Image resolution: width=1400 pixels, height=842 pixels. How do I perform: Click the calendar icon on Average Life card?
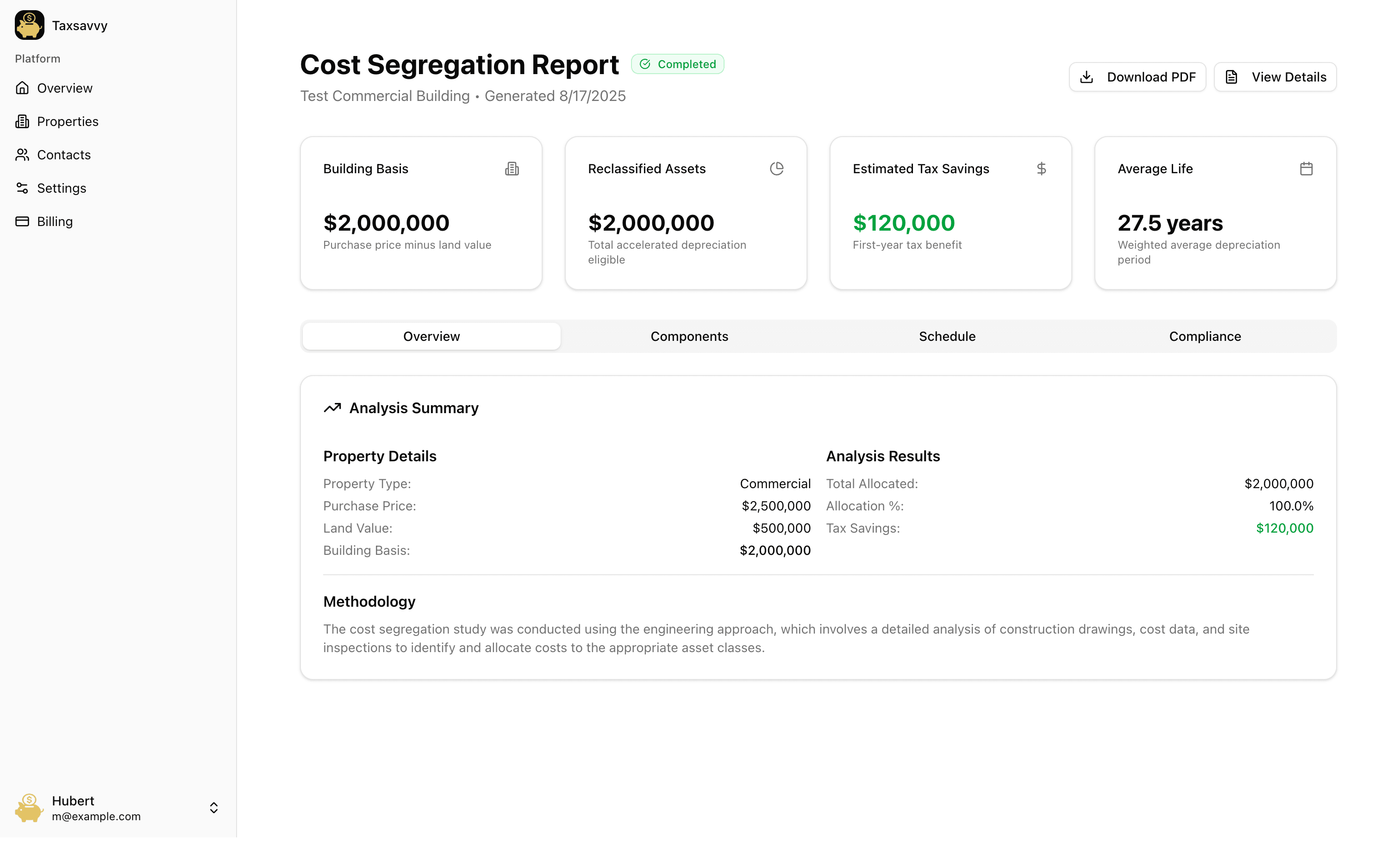1306,168
